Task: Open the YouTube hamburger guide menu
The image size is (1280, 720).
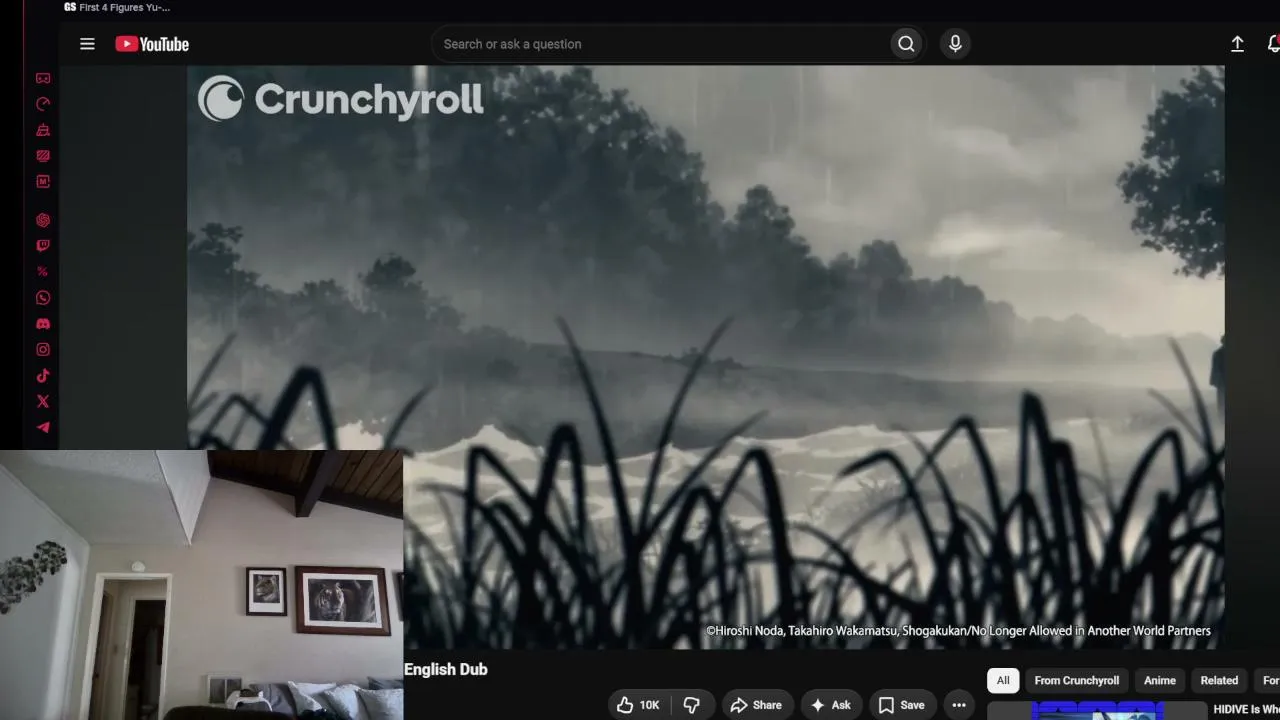Action: pyautogui.click(x=88, y=44)
